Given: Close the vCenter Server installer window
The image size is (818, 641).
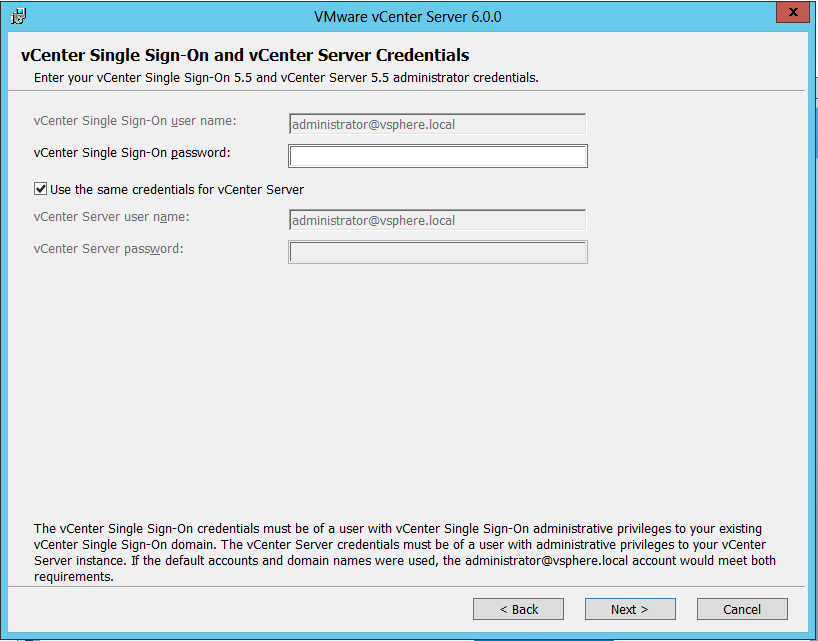Looking at the screenshot, I should pos(792,13).
